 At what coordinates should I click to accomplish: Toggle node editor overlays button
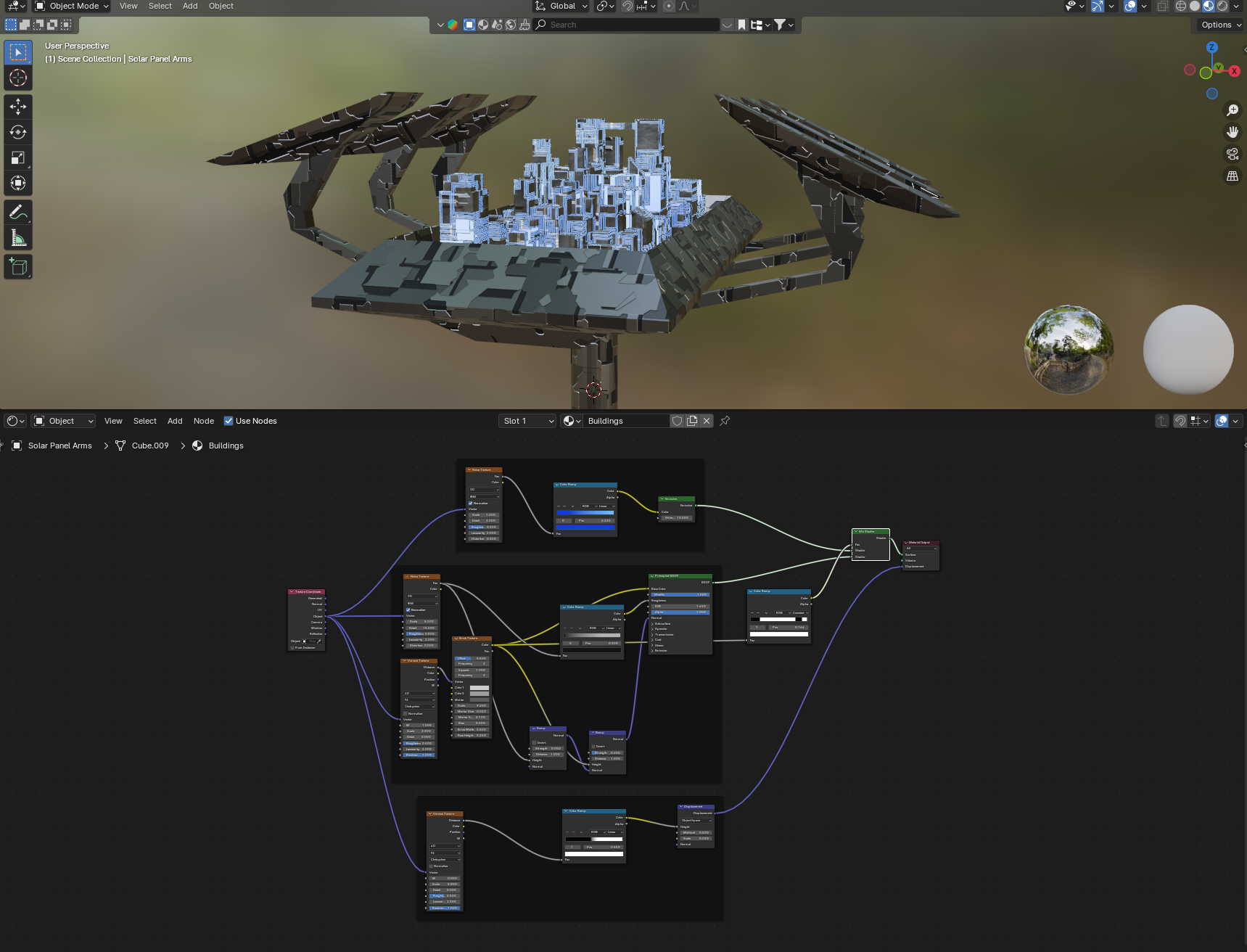click(1222, 421)
